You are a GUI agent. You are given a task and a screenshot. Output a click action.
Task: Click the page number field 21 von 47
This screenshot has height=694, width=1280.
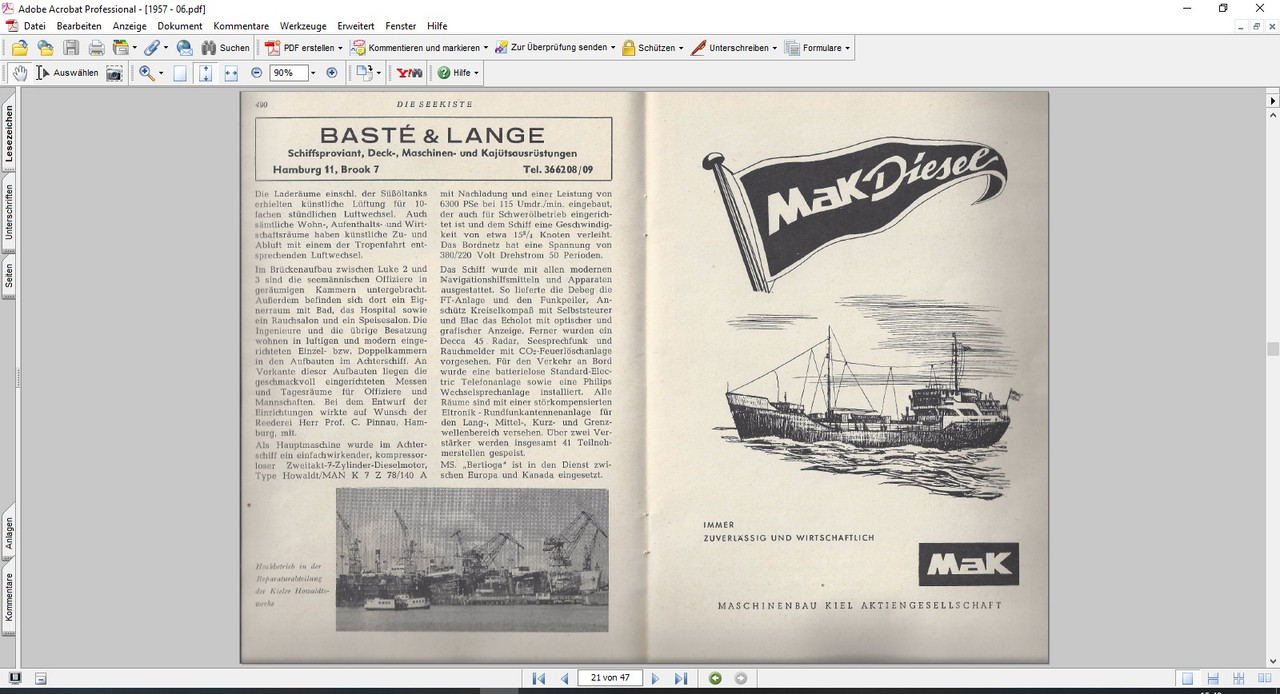tap(610, 678)
